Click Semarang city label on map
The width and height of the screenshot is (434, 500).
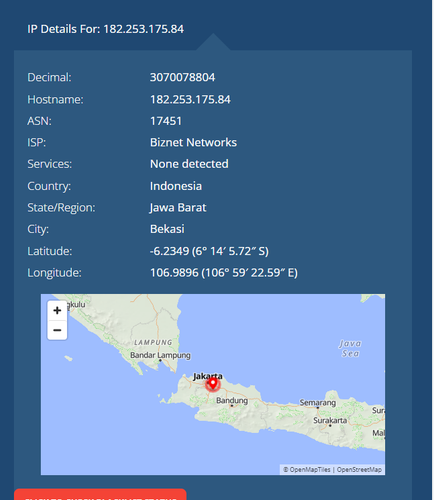click(x=317, y=403)
